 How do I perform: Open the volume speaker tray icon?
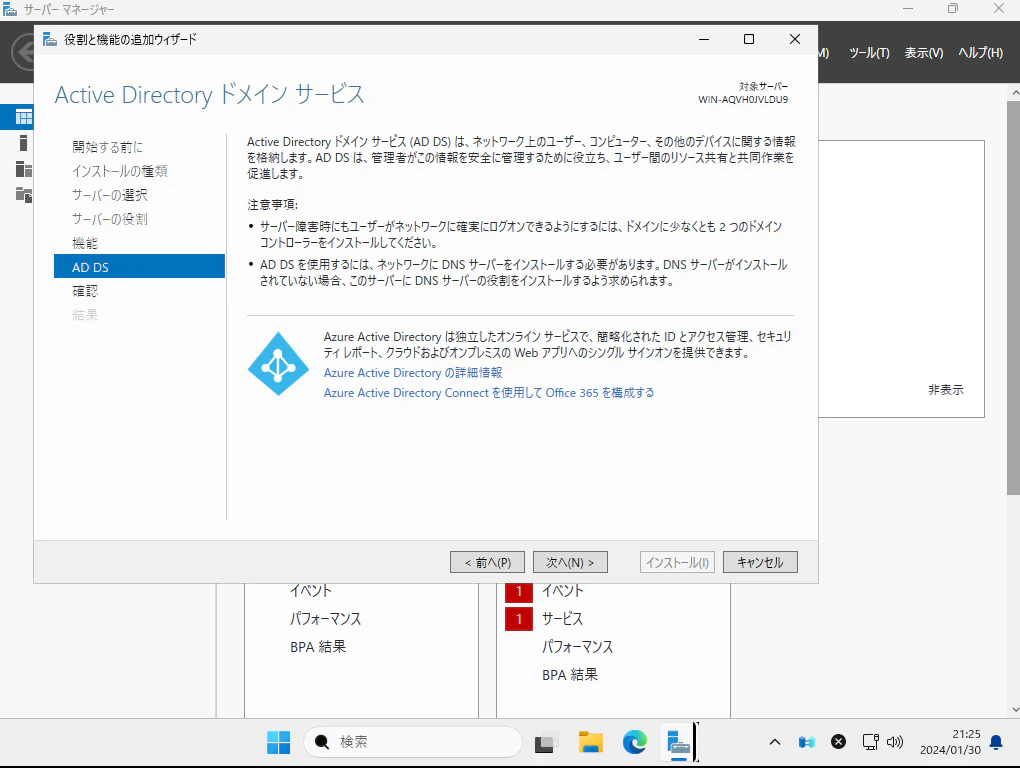click(x=895, y=742)
